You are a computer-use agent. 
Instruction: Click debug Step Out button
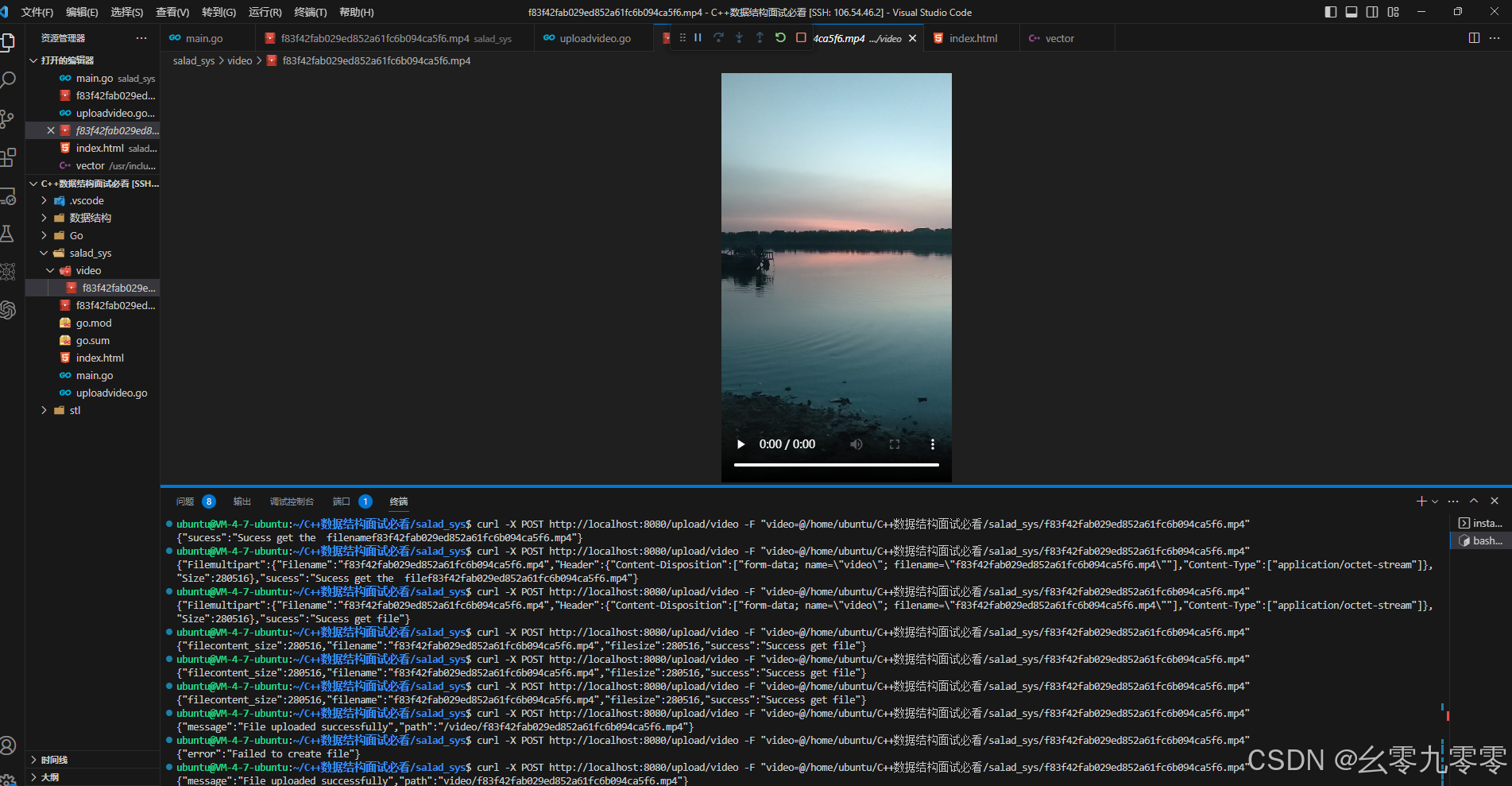pyautogui.click(x=760, y=37)
